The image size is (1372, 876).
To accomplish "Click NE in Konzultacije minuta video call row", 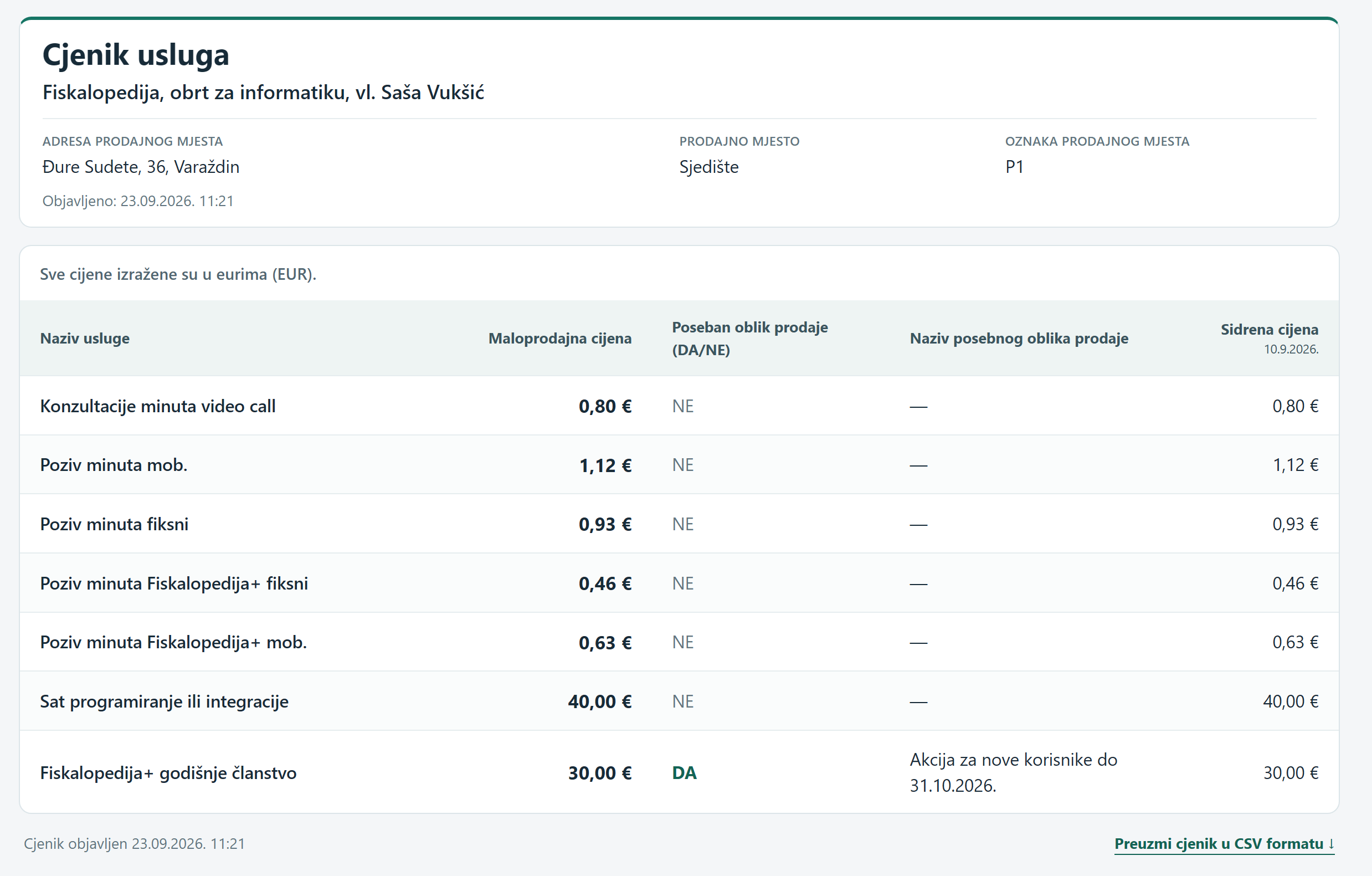I will [x=682, y=406].
